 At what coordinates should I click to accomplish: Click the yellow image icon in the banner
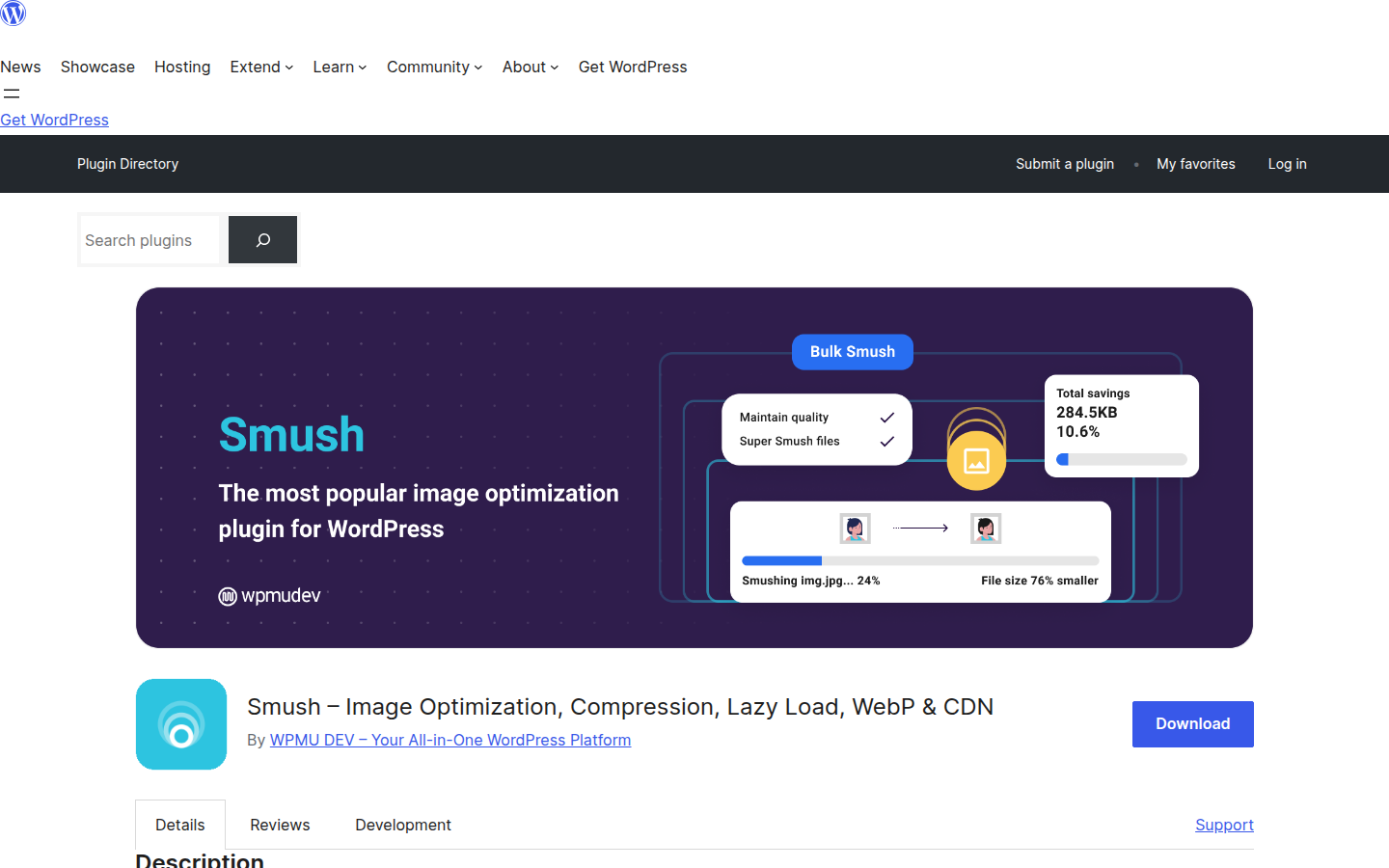click(x=976, y=460)
